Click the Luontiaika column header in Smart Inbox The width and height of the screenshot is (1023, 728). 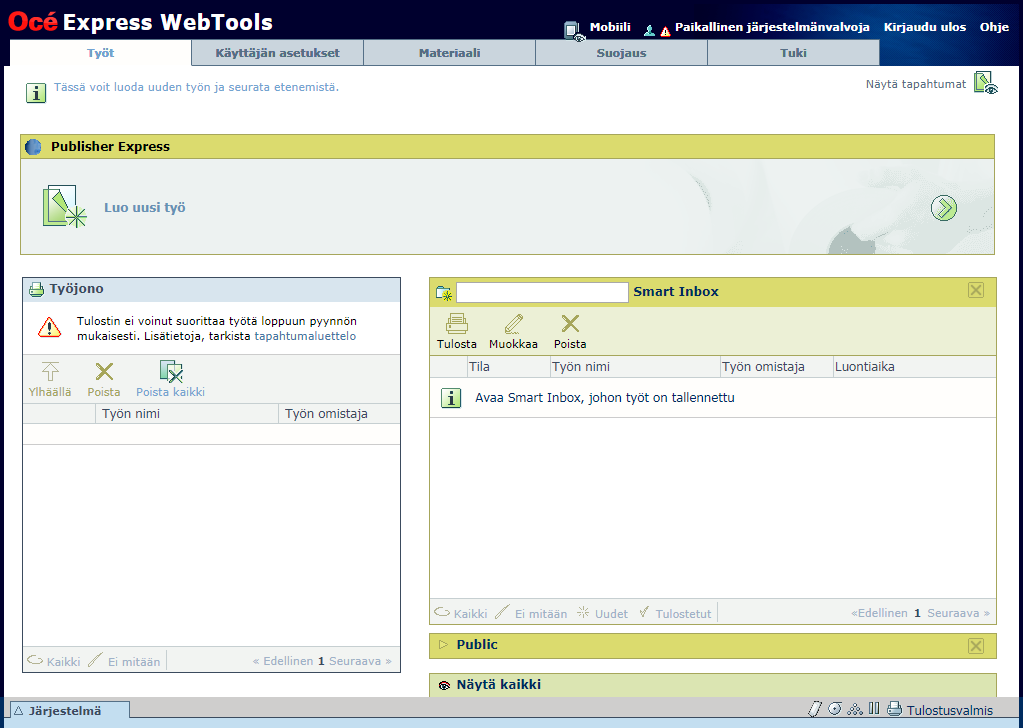click(914, 367)
